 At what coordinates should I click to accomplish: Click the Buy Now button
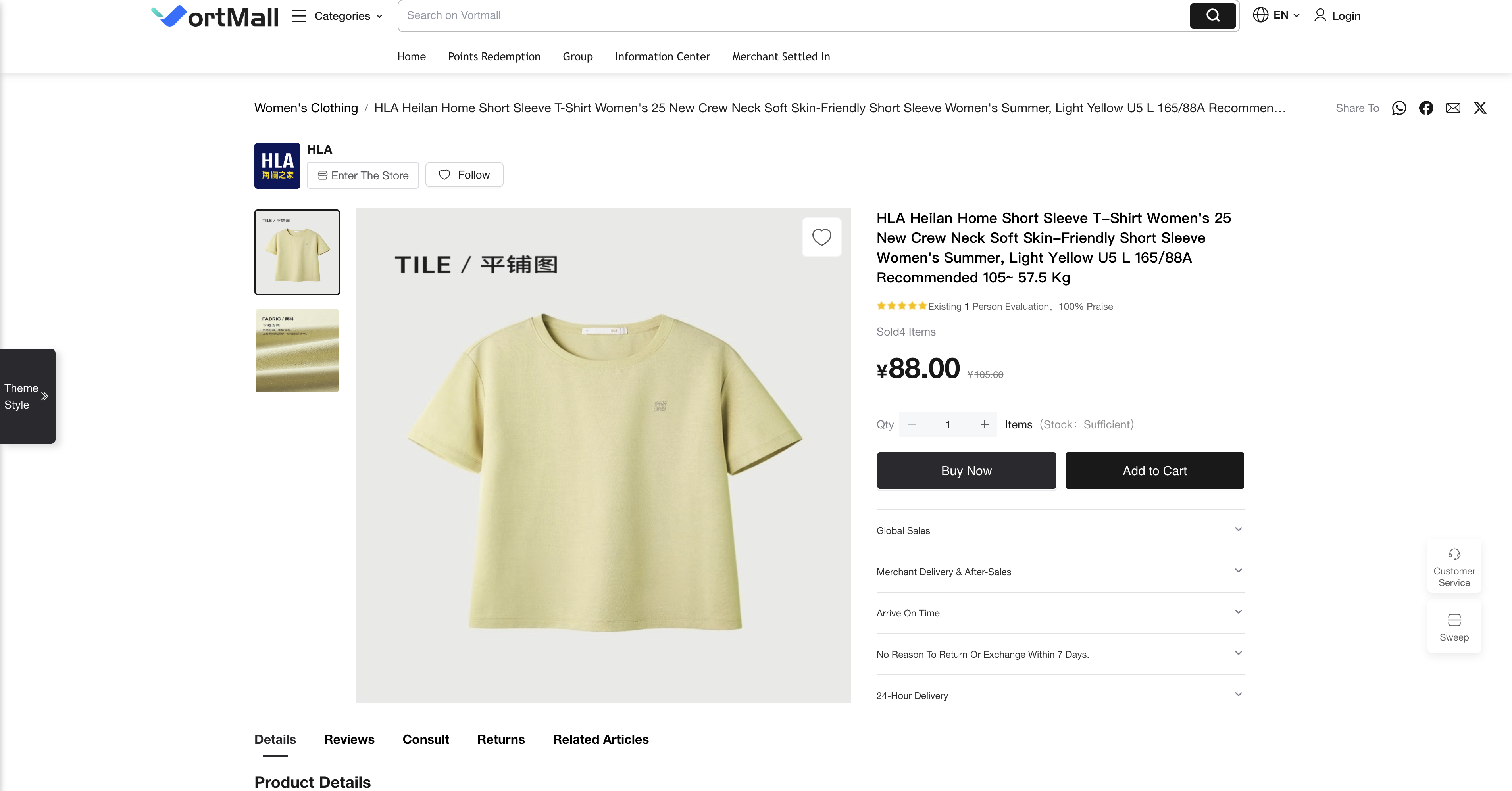point(966,470)
